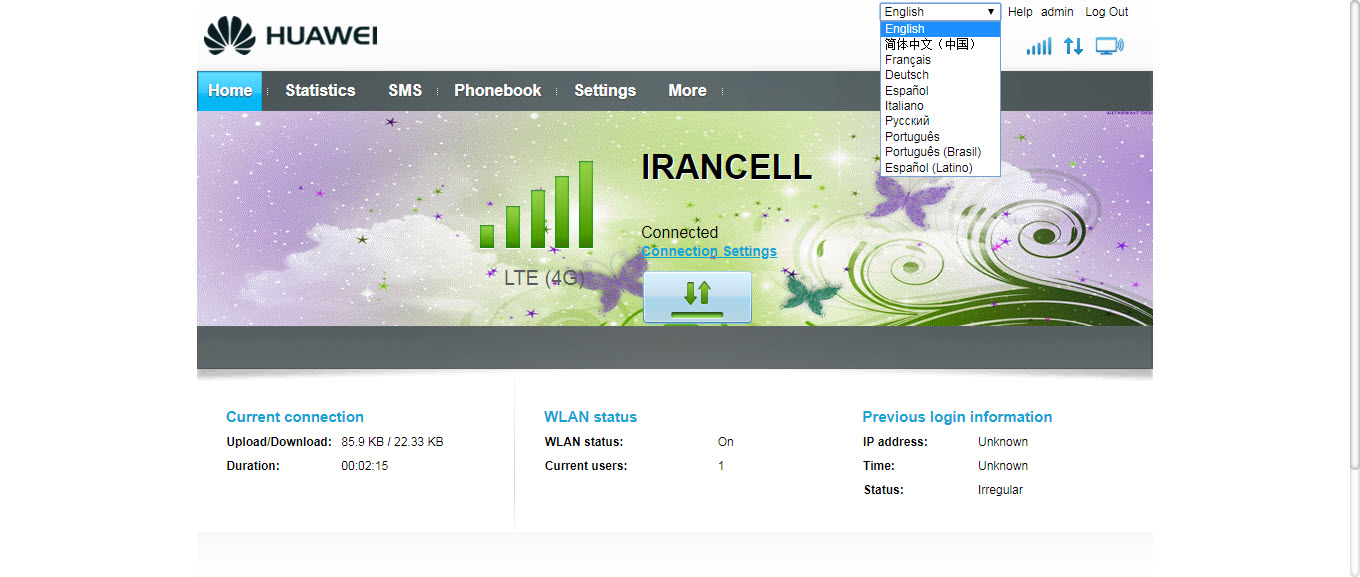Open the Settings tab
The image size is (1360, 577).
click(x=605, y=90)
